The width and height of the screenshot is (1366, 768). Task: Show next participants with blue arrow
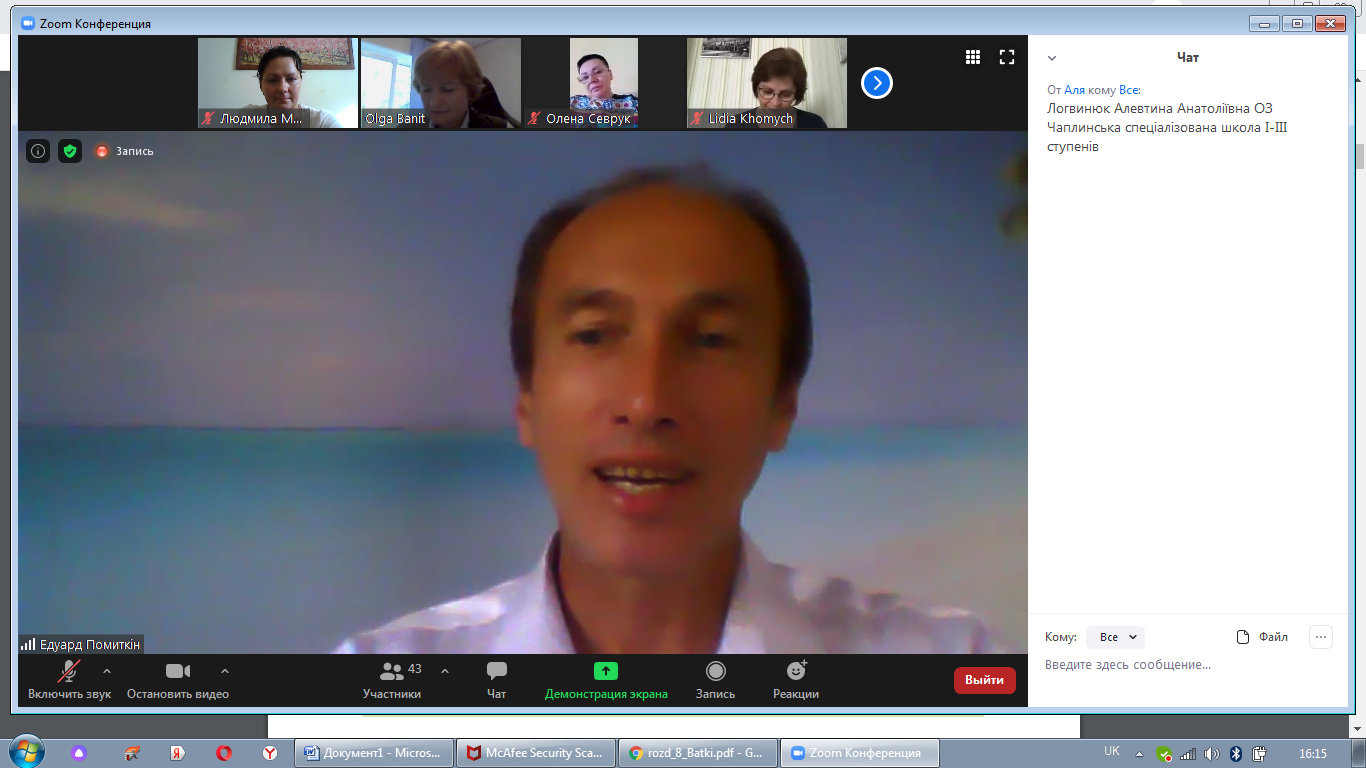(x=877, y=83)
